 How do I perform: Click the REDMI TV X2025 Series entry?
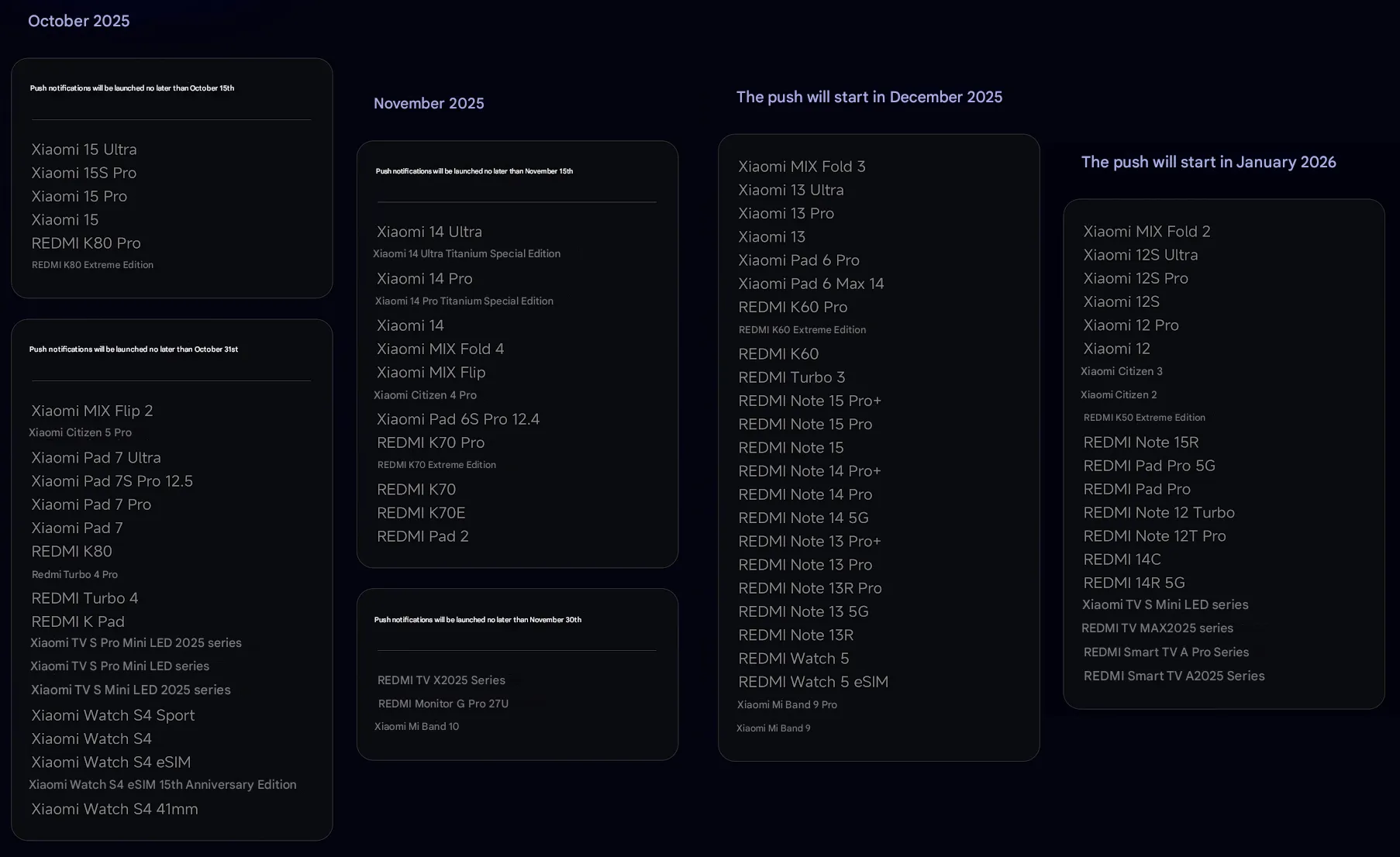click(x=441, y=680)
